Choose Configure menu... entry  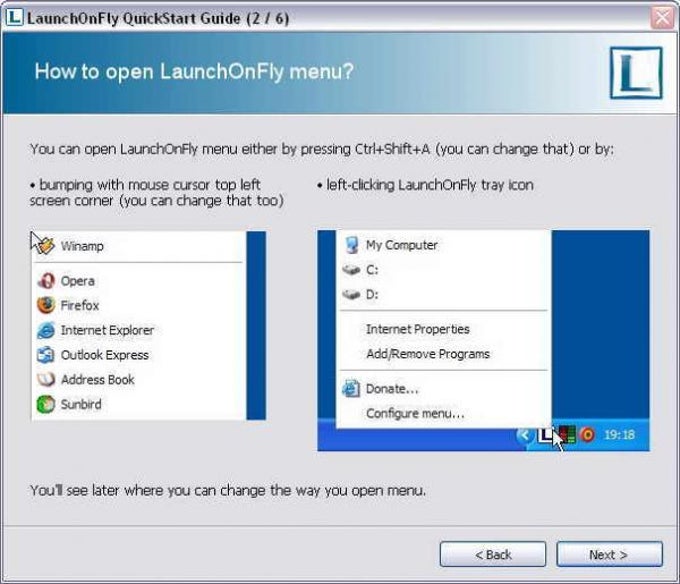click(415, 413)
